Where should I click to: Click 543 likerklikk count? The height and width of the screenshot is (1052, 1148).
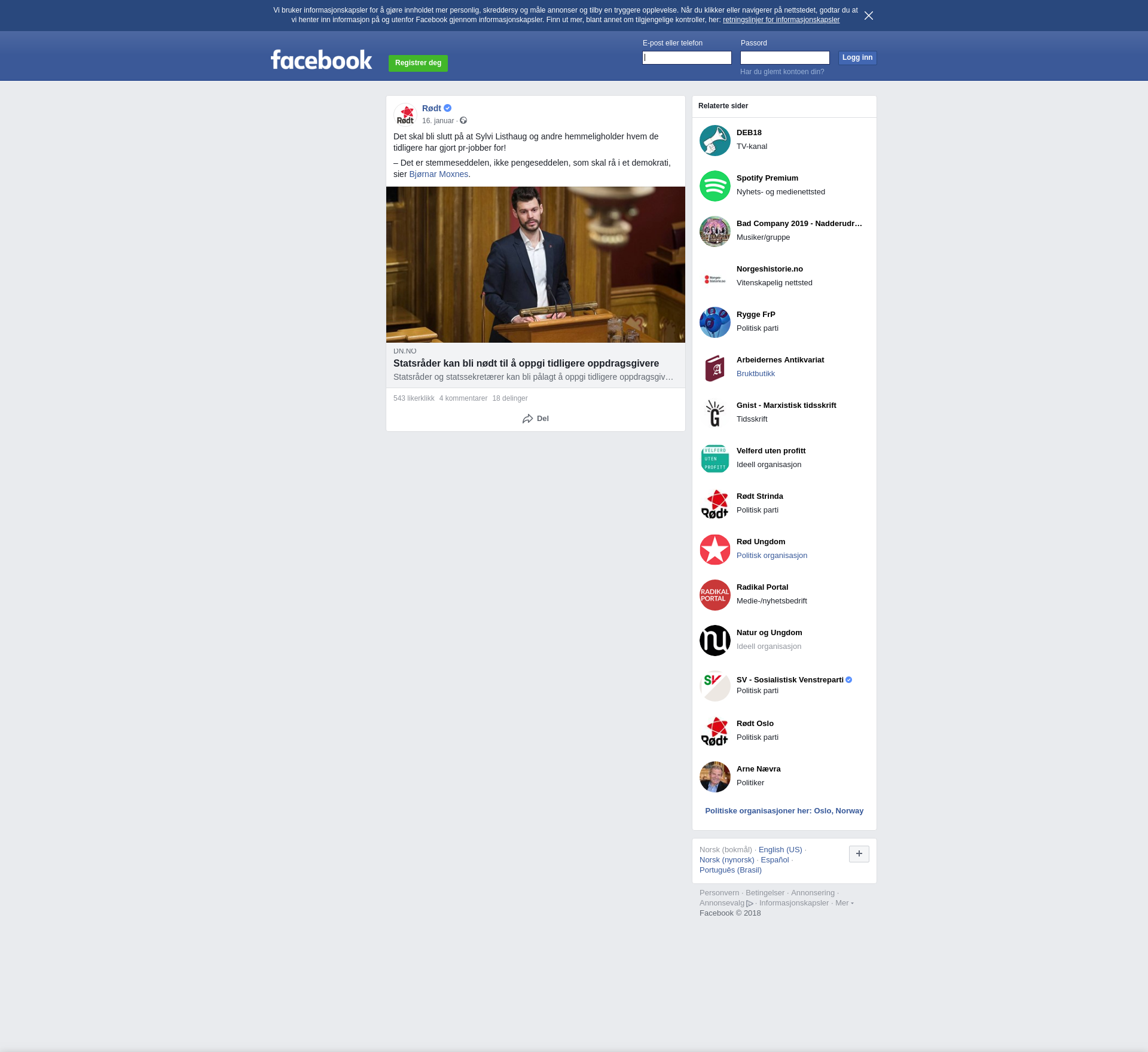[x=414, y=398]
